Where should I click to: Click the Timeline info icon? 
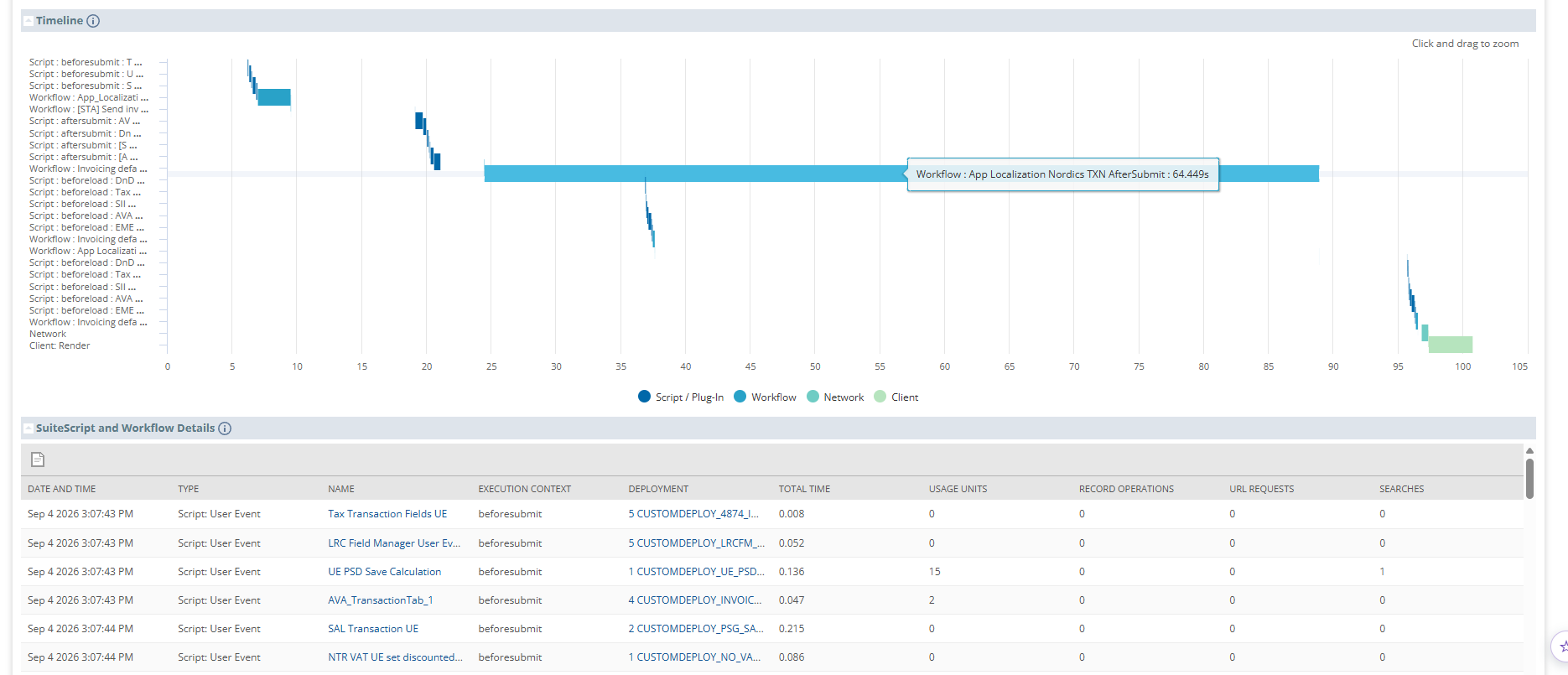[x=93, y=21]
